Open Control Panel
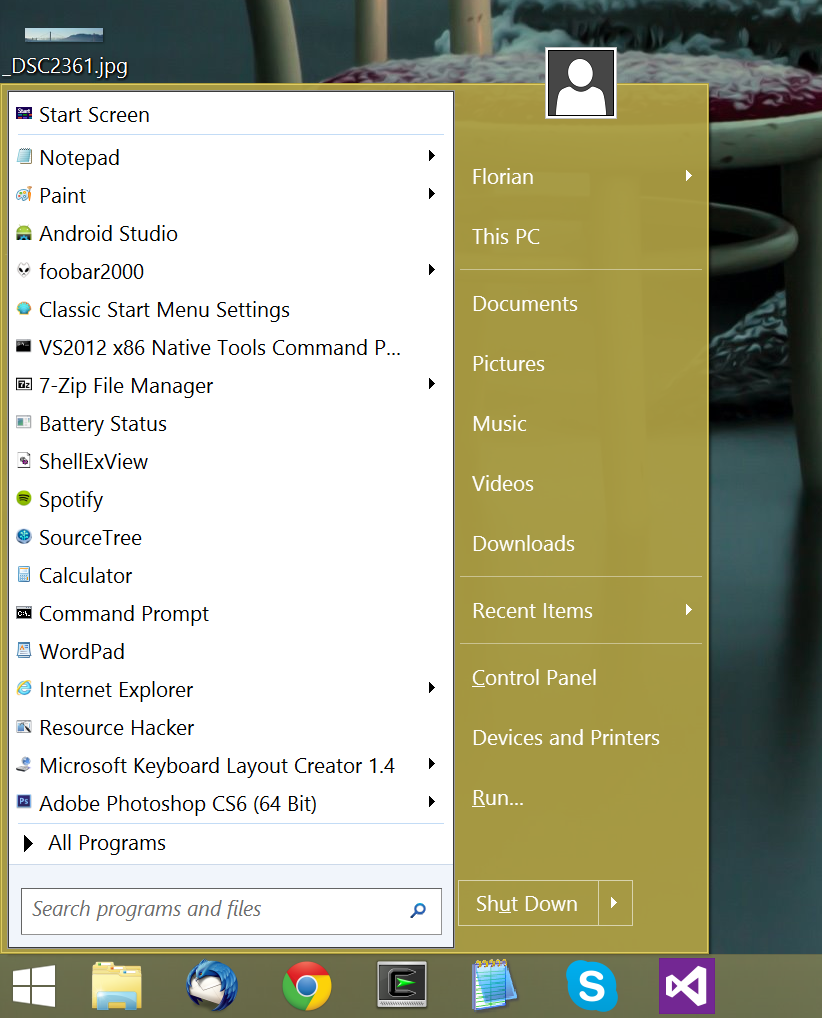Screen dimensions: 822x1018 [534, 677]
